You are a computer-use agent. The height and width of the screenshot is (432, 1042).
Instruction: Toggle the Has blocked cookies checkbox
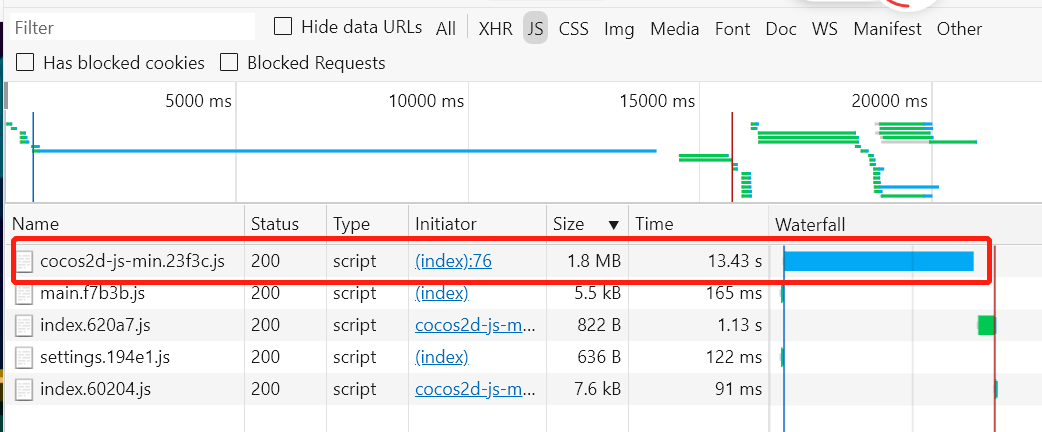pos(25,63)
